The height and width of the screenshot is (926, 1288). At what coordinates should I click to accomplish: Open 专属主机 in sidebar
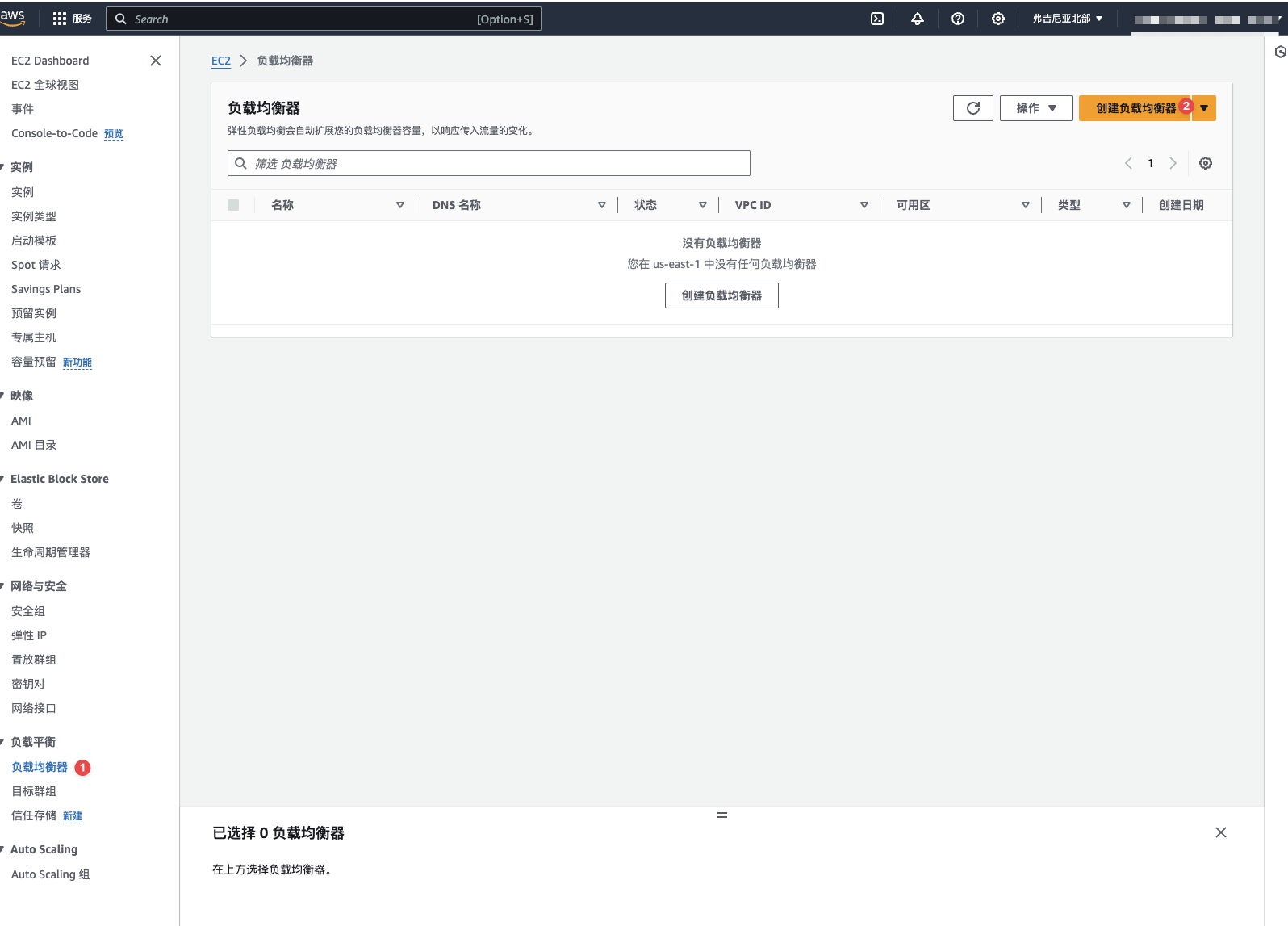pos(34,337)
